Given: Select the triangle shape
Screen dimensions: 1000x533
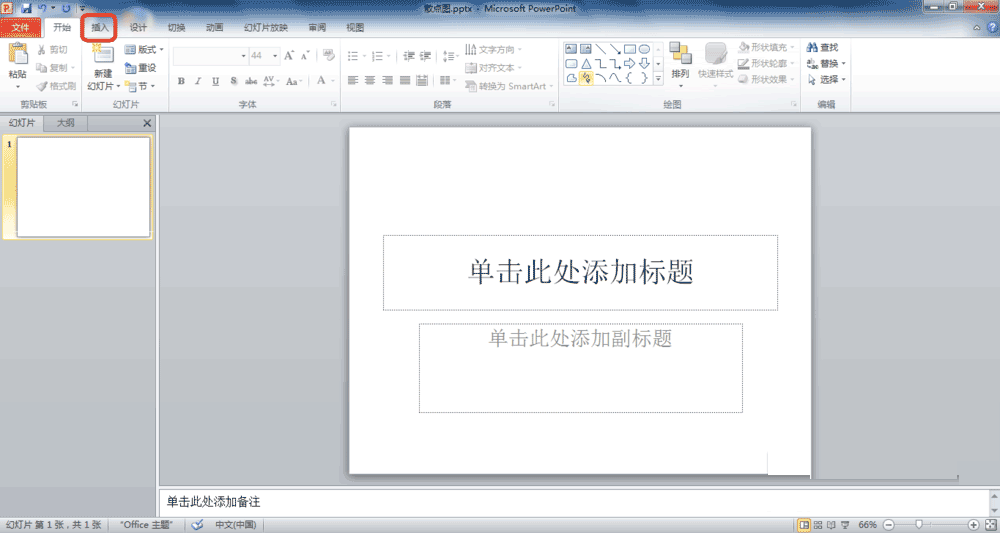Looking at the screenshot, I should click(x=585, y=64).
